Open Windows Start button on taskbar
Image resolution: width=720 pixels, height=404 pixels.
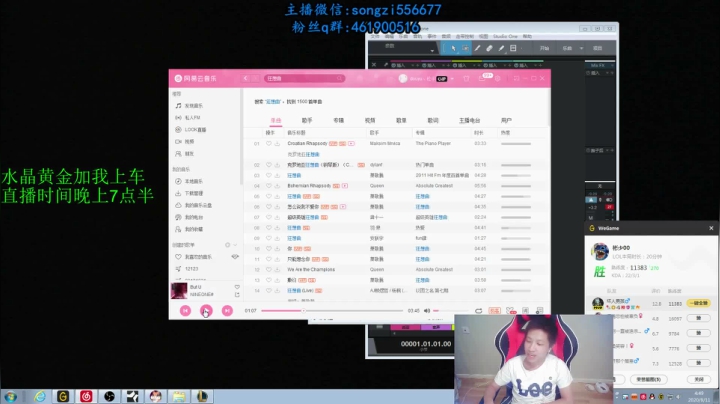click(11, 396)
